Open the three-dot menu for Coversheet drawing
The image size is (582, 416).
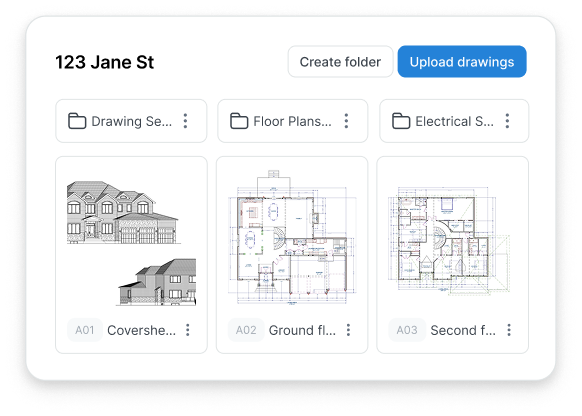point(188,330)
